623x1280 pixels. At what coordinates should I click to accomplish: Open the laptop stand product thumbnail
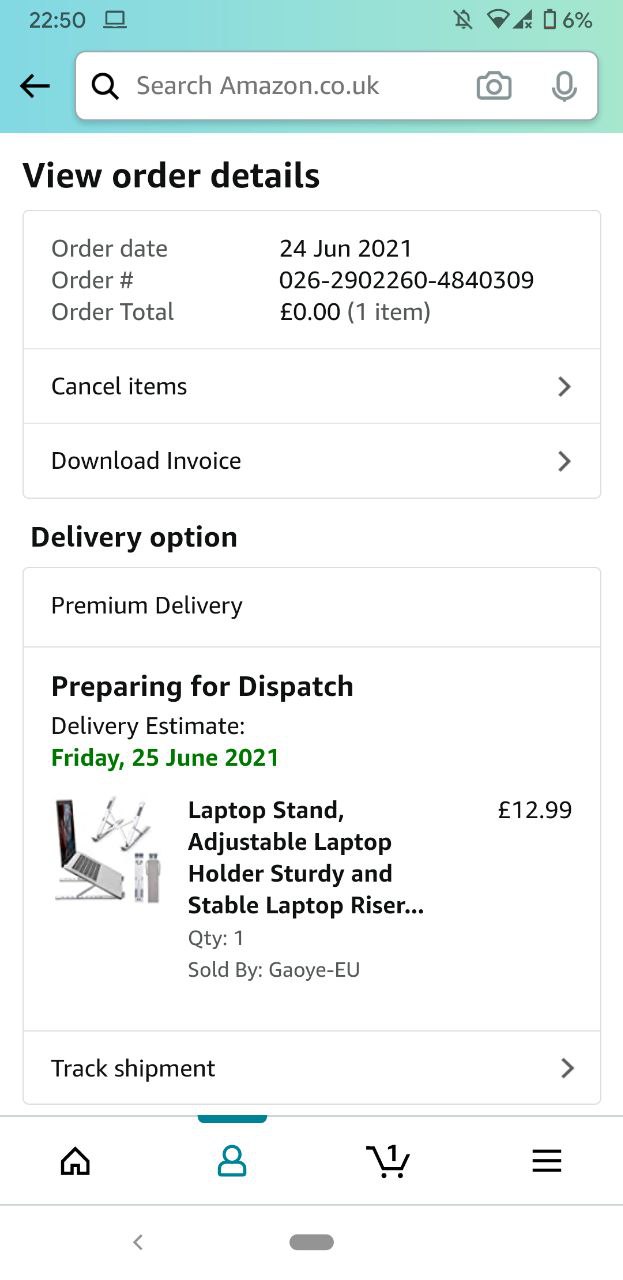click(108, 850)
